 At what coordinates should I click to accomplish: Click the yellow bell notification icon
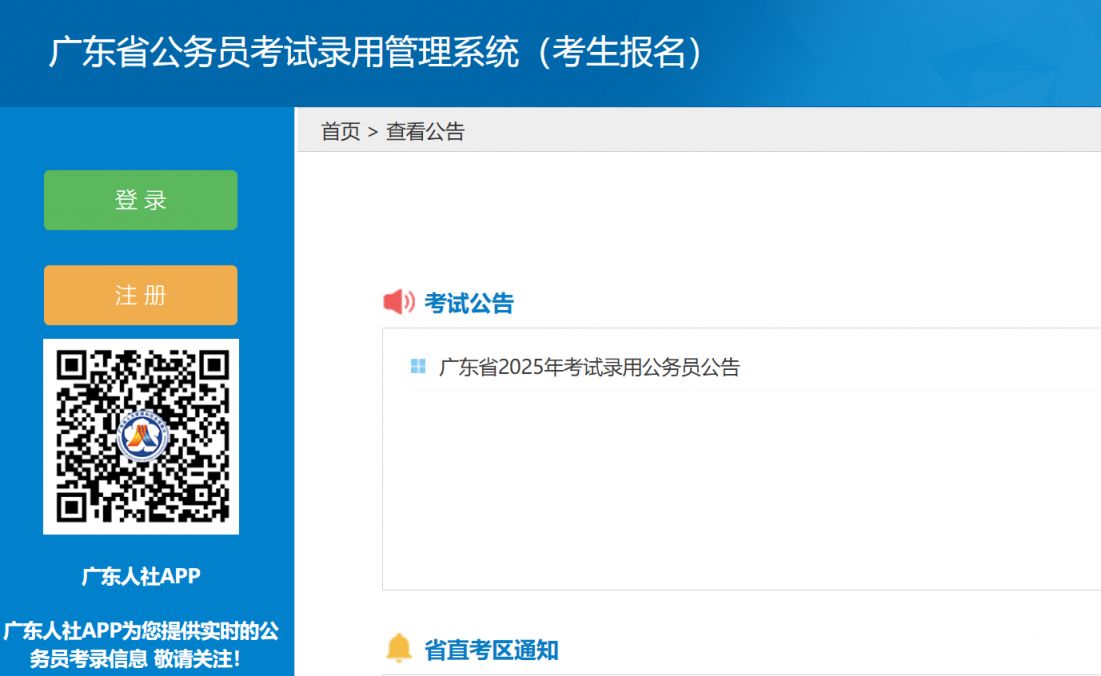pos(398,648)
